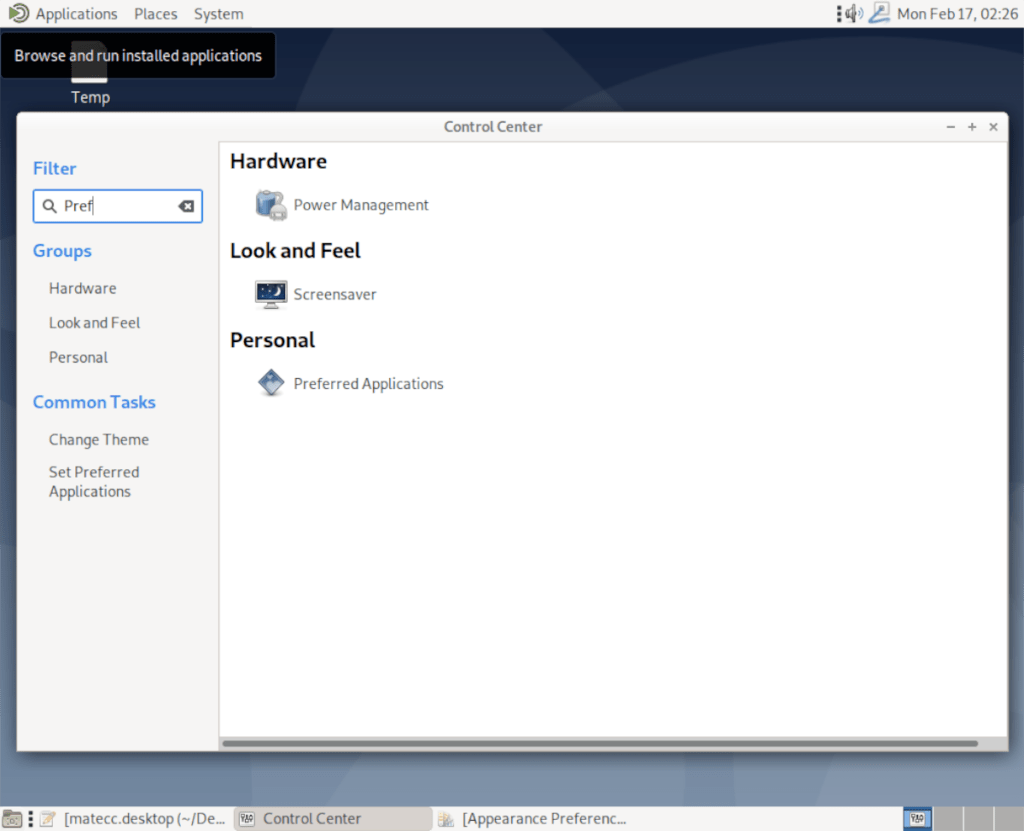Click the show desktop icon in the taskbar
This screenshot has height=831, width=1024.
point(13,818)
